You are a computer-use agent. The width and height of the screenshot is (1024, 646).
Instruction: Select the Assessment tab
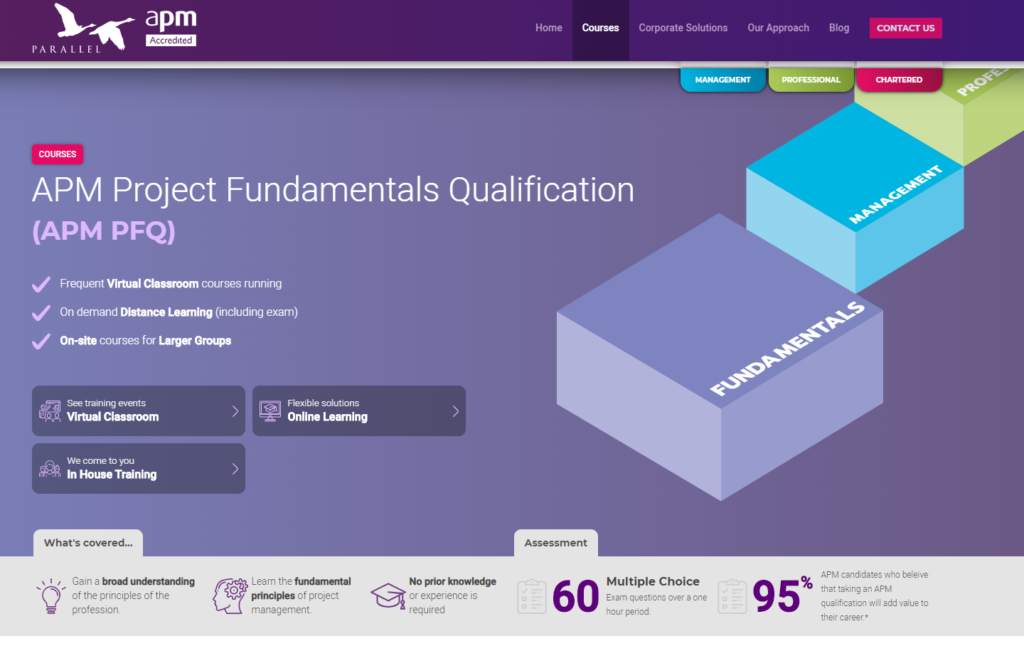pyautogui.click(x=556, y=543)
